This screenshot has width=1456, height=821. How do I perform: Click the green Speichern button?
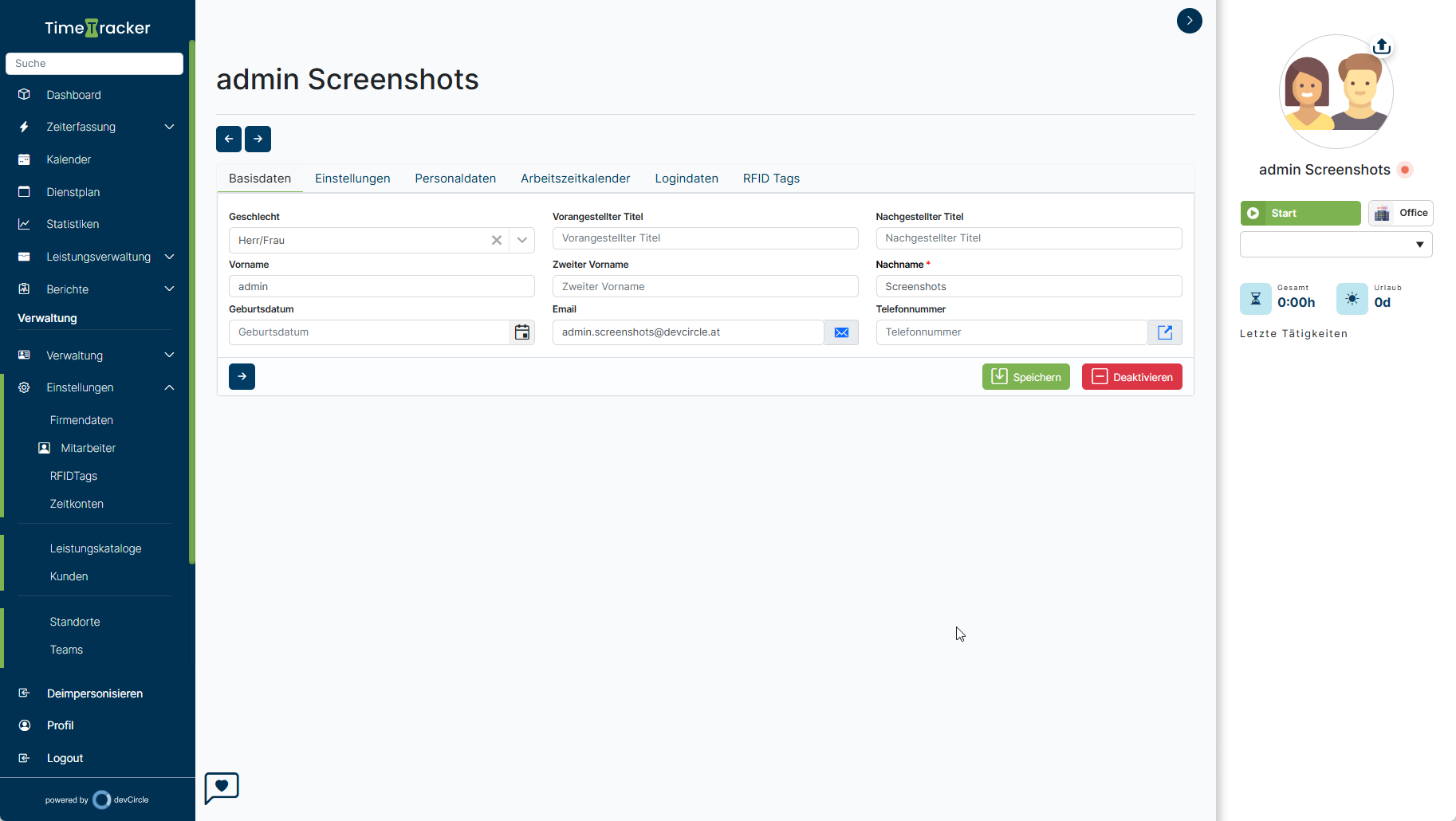coord(1026,377)
